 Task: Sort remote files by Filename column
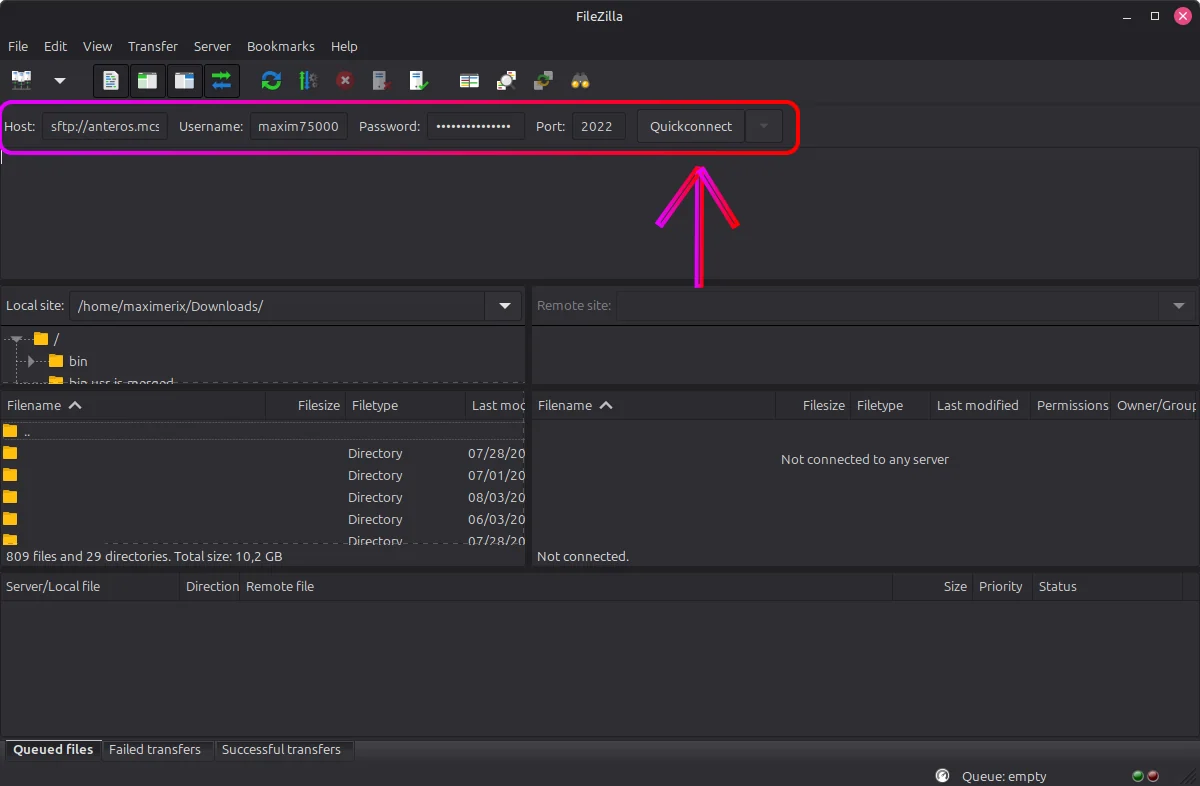coord(654,405)
